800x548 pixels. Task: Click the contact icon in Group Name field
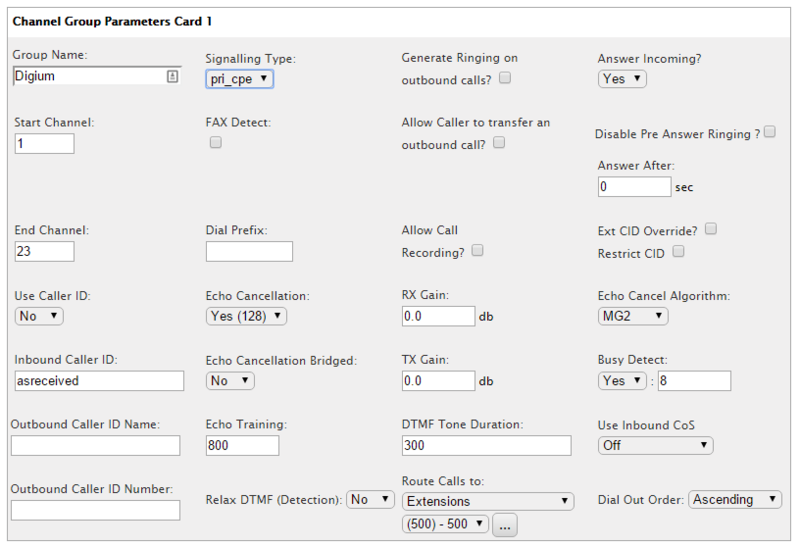172,76
